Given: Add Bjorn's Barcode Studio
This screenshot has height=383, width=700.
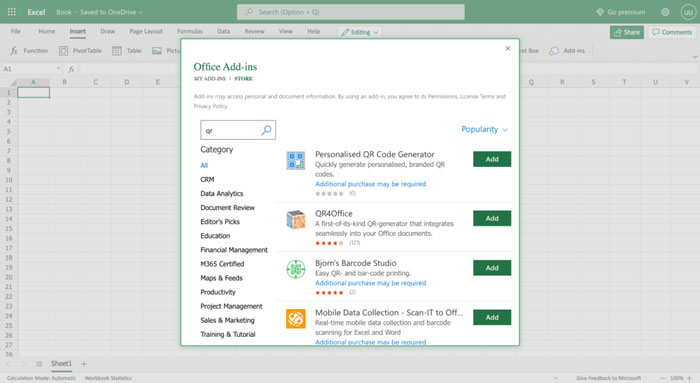Looking at the screenshot, I should tap(492, 268).
